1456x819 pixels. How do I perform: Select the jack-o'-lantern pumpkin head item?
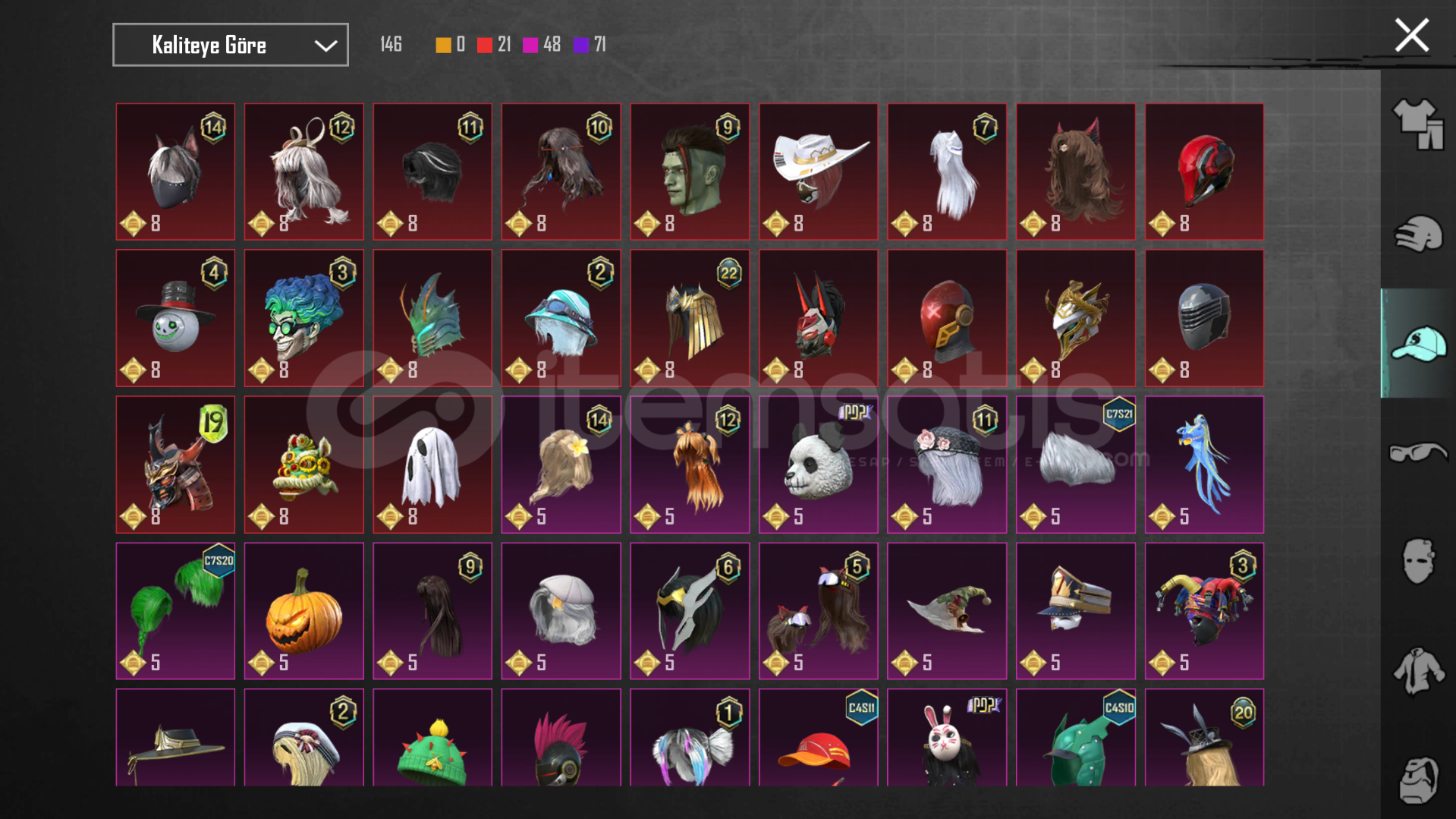(303, 610)
